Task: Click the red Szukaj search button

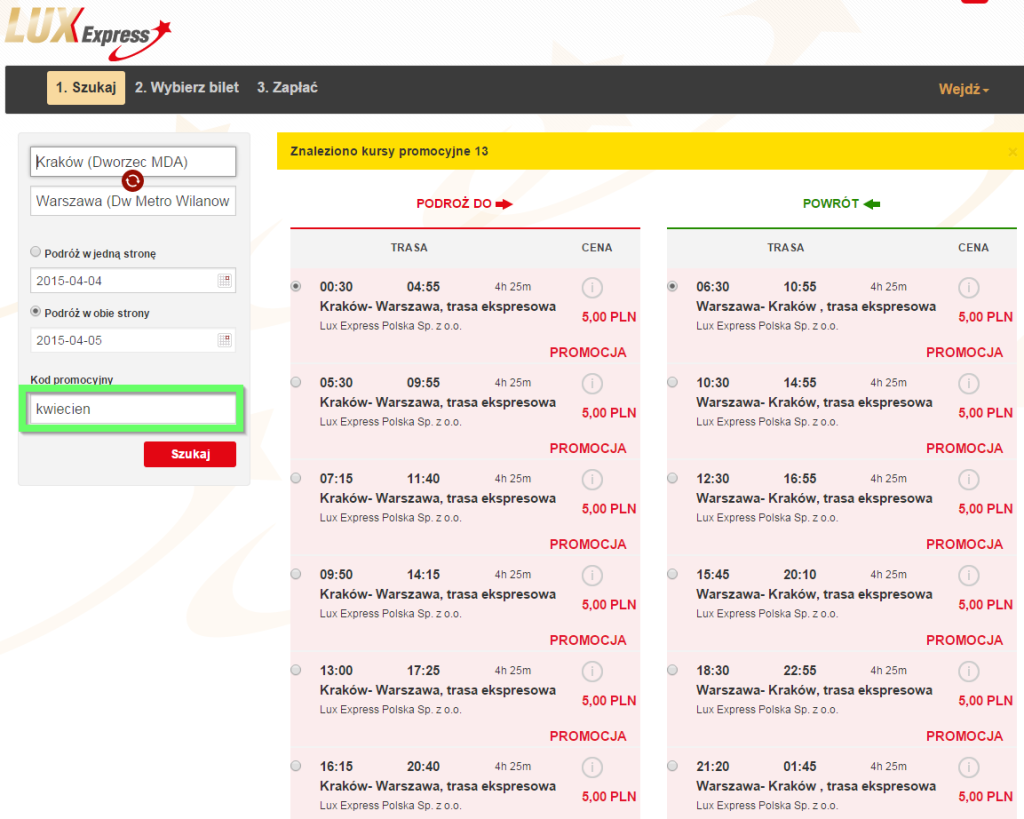Action: (x=190, y=454)
